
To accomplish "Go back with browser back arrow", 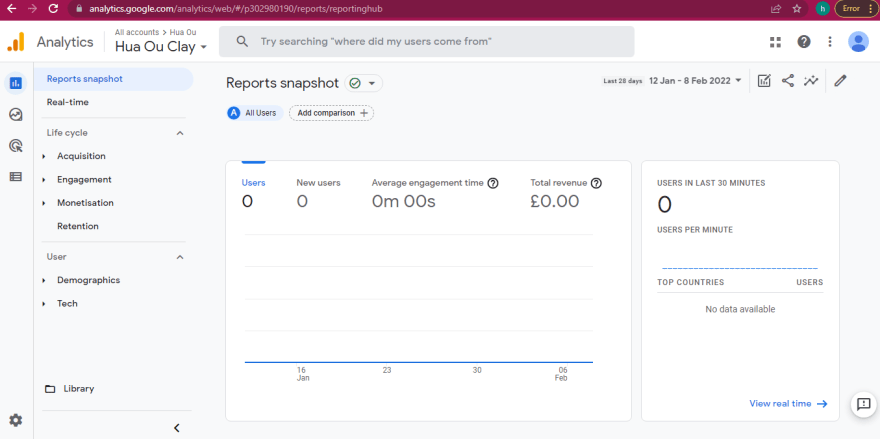I will pyautogui.click(x=11, y=9).
